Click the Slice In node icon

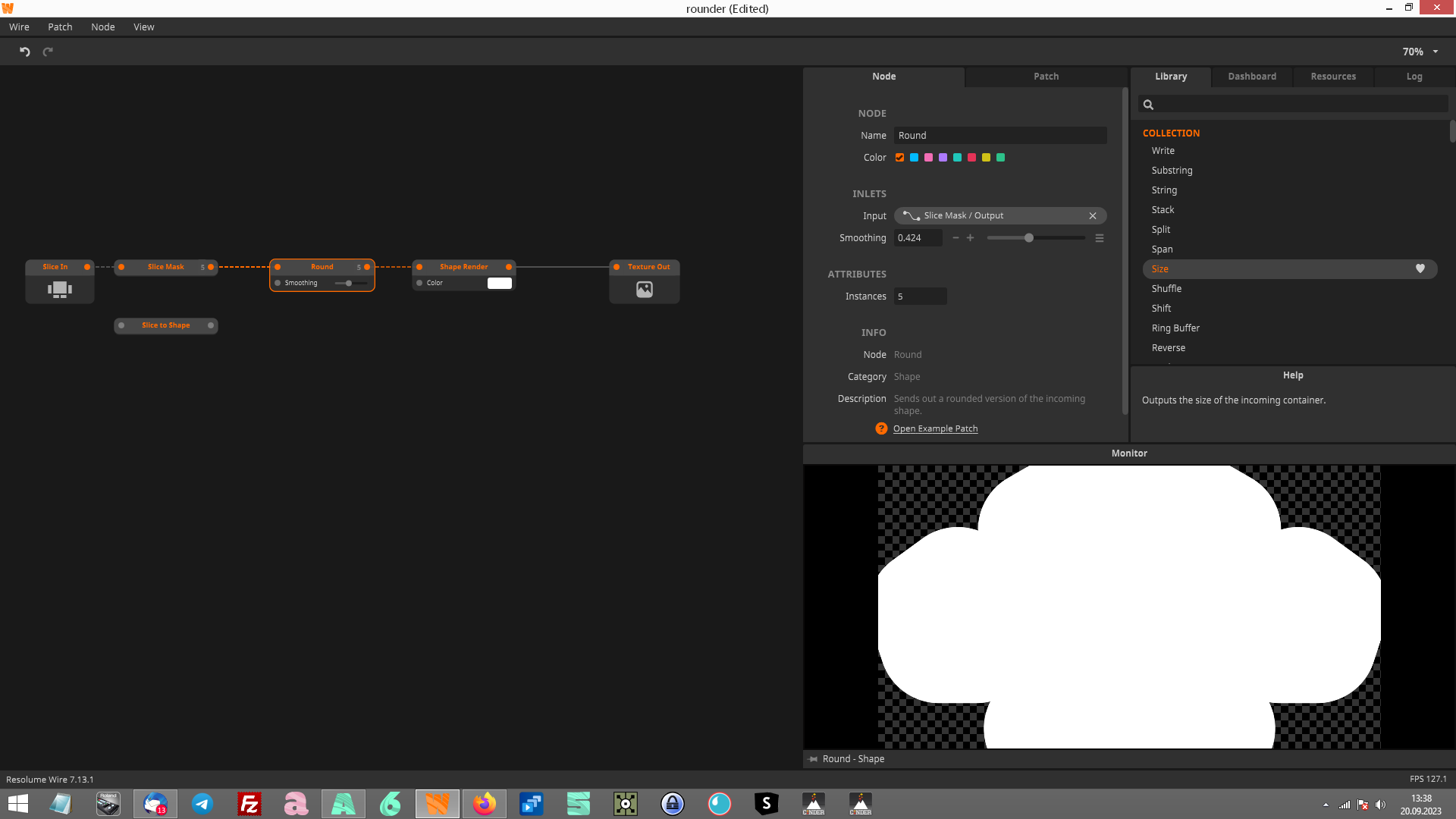pyautogui.click(x=59, y=289)
